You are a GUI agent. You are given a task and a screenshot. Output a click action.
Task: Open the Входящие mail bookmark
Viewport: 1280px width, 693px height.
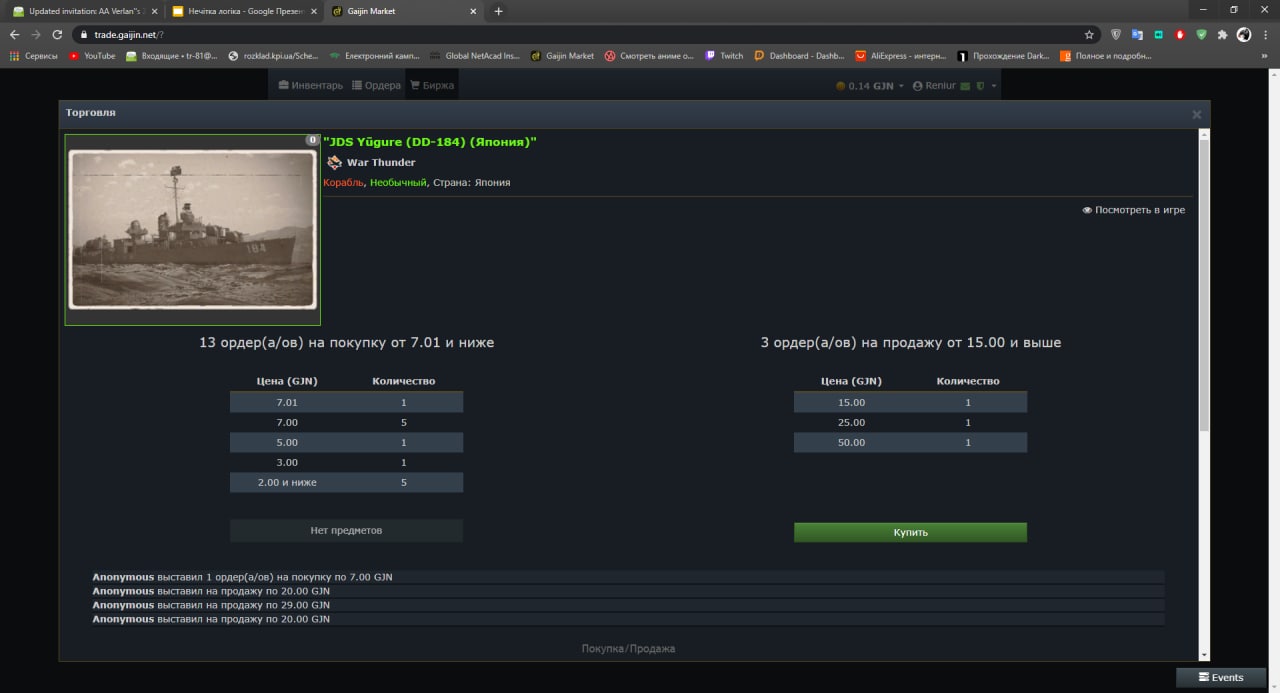pos(172,56)
